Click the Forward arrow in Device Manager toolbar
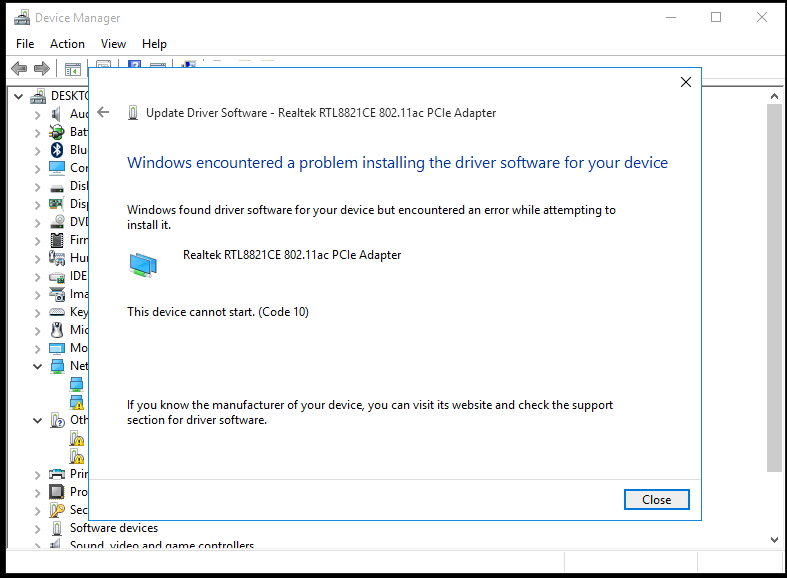The width and height of the screenshot is (787, 578). point(42,68)
